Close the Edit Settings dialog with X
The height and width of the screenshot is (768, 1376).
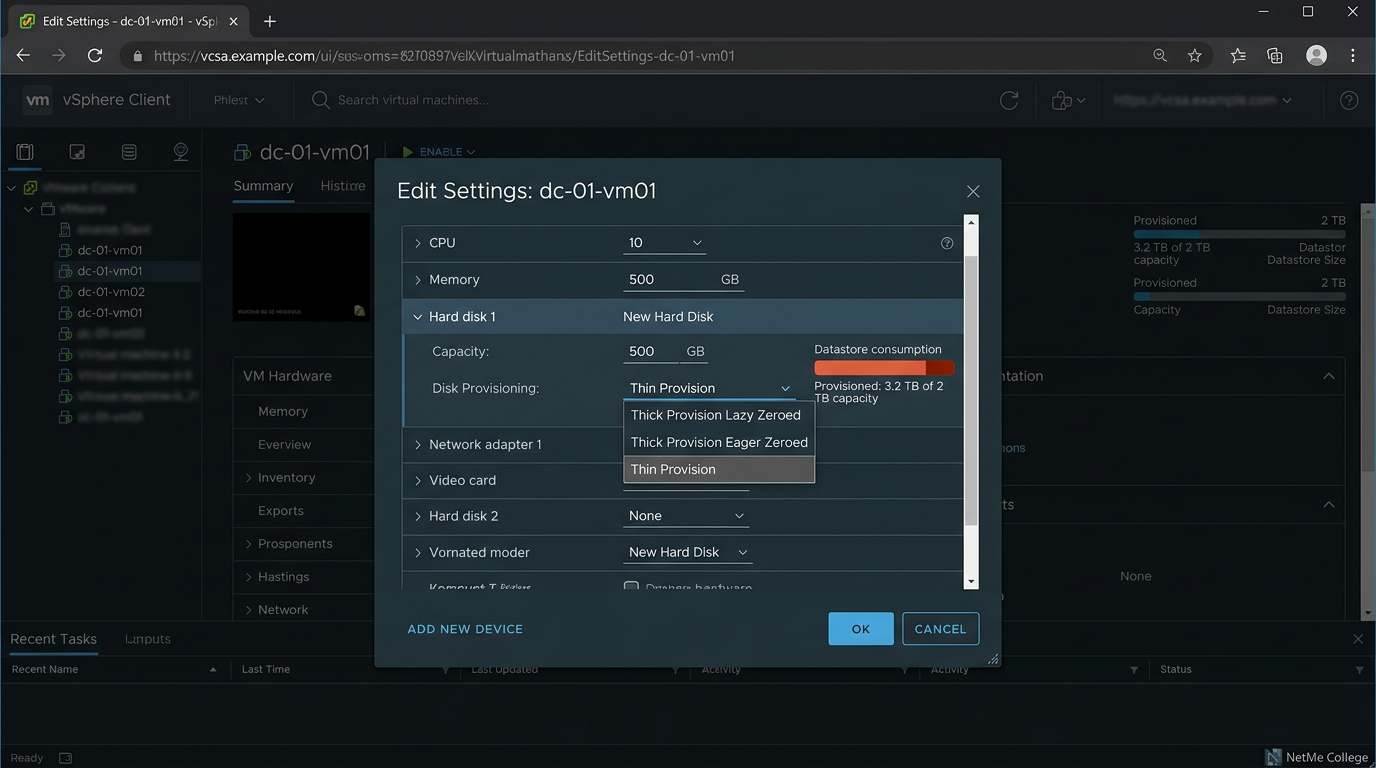click(x=973, y=191)
